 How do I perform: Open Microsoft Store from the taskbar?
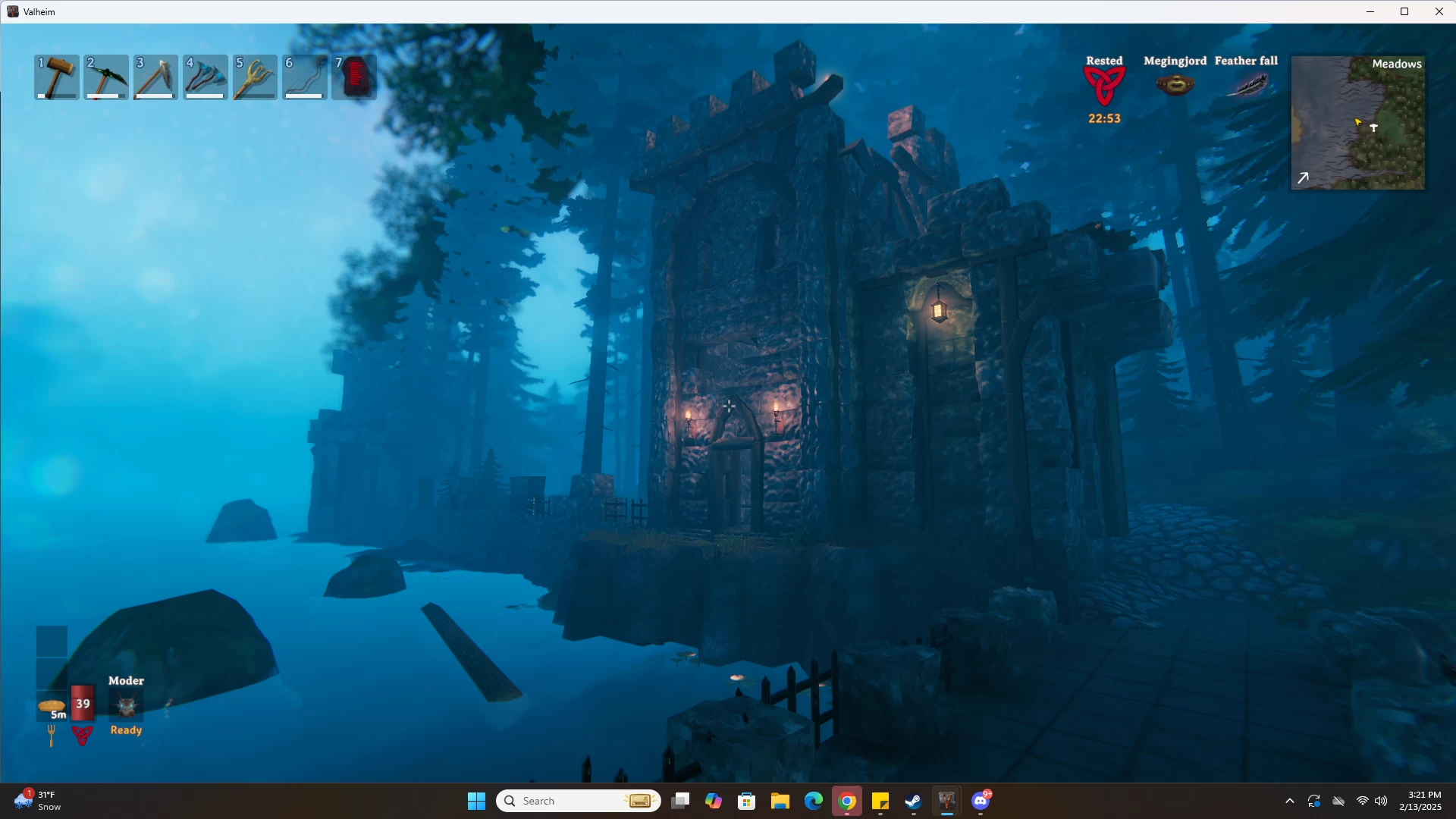click(747, 801)
